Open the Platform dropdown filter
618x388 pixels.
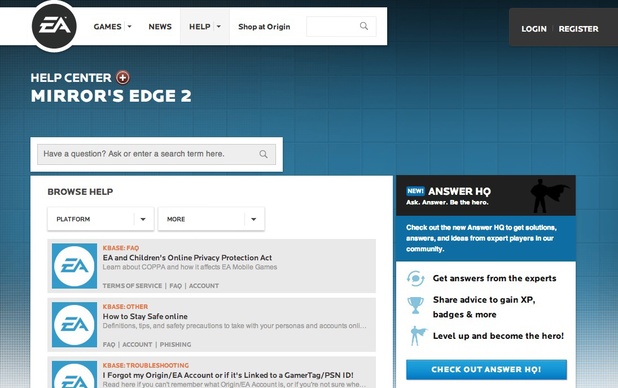101,219
